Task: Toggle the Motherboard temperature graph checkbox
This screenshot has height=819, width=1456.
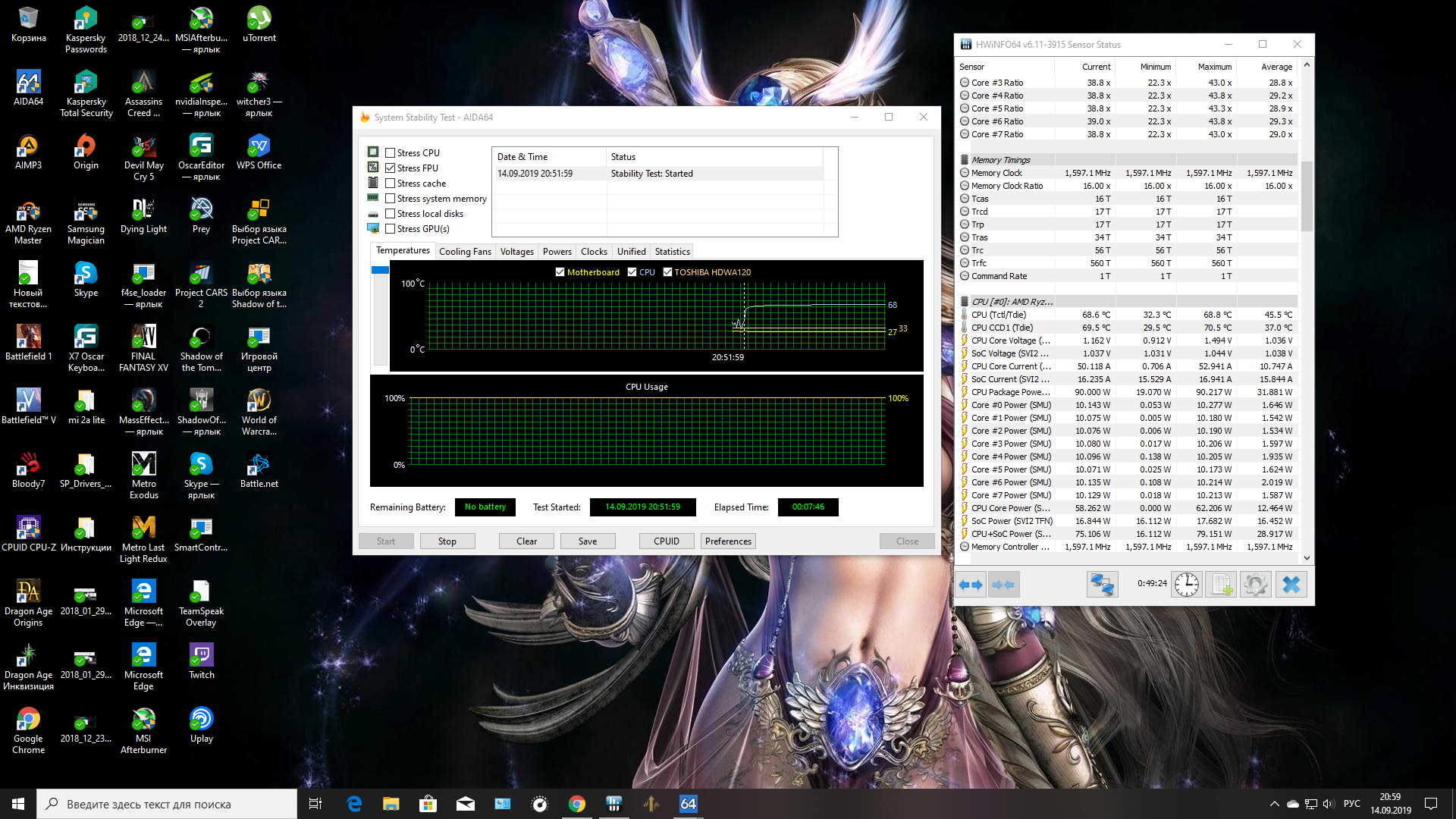Action: coord(560,272)
